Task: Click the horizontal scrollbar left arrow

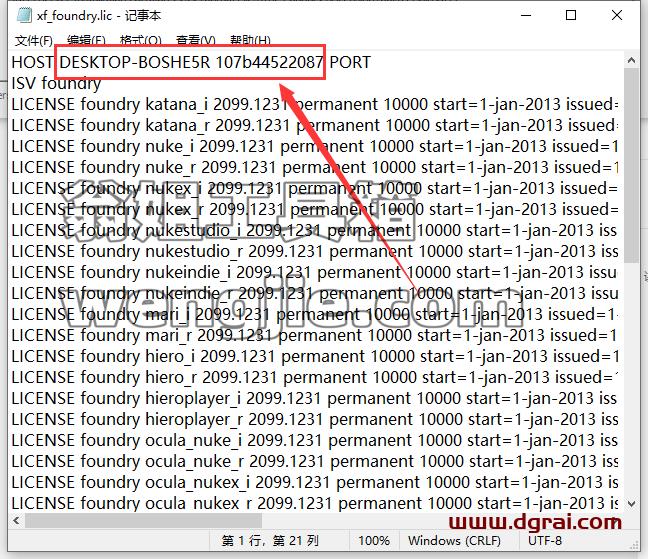Action: (17, 520)
